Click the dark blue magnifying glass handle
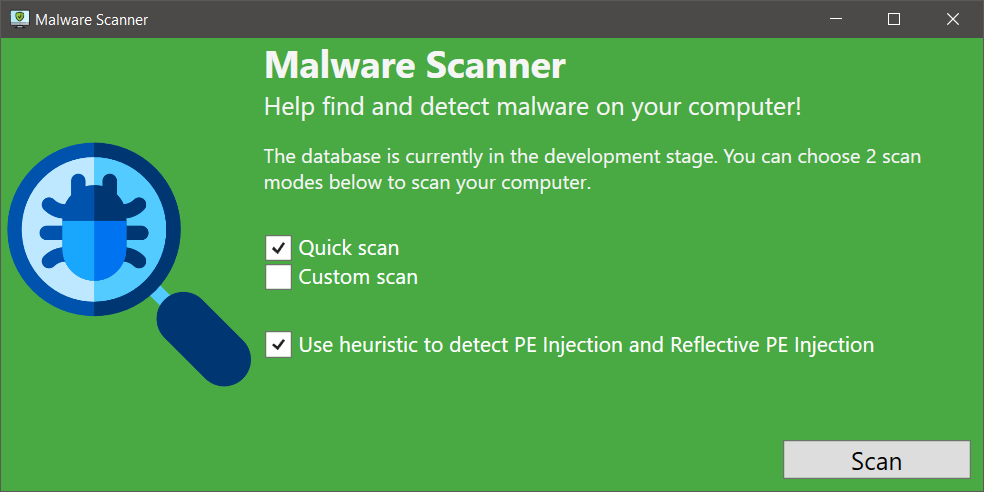Image resolution: width=984 pixels, height=492 pixels. (x=206, y=338)
